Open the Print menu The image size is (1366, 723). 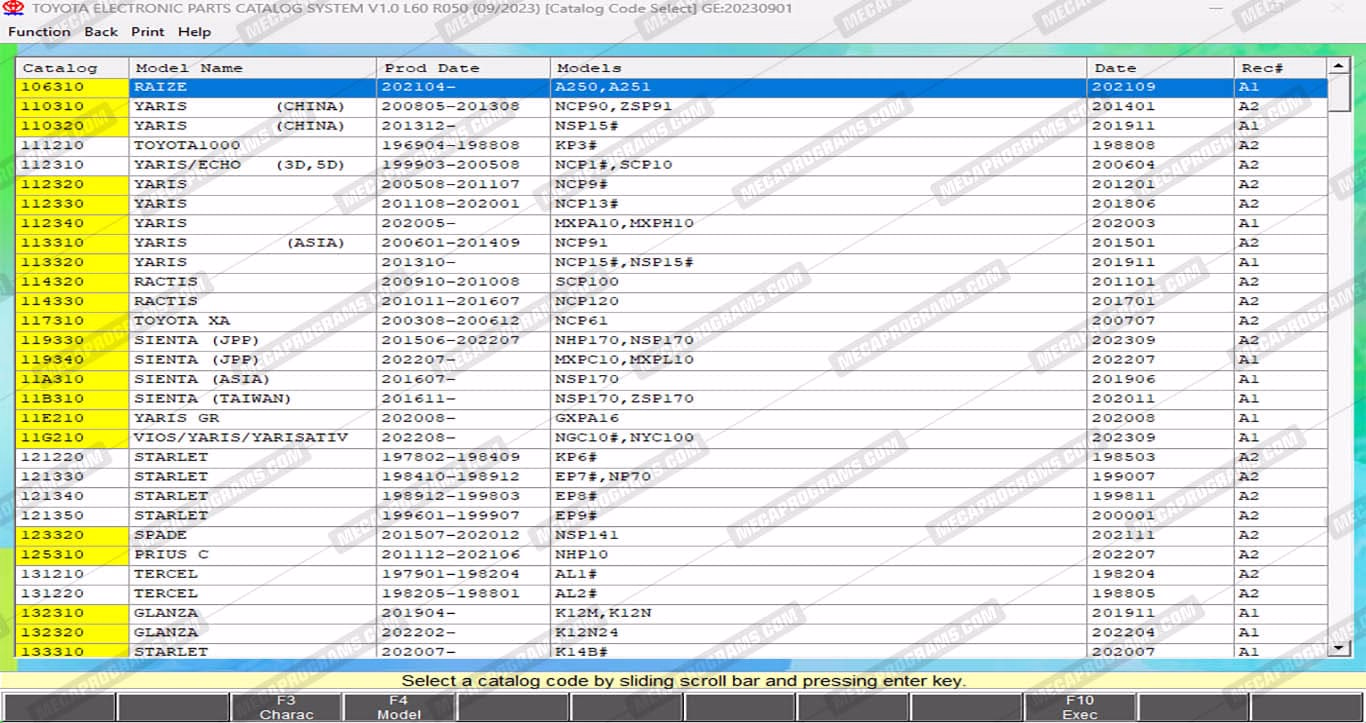click(147, 31)
